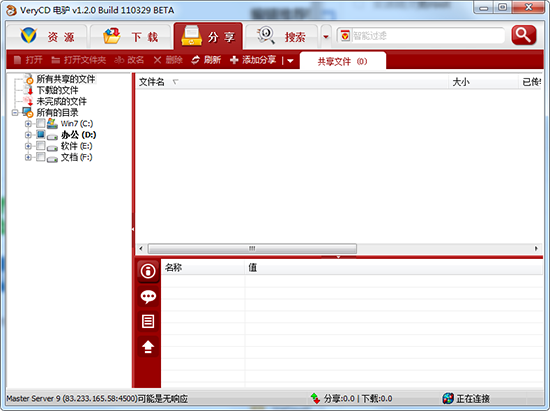Click the 改名 (Rename) toolbar button
Image resolution: width=550 pixels, height=411 pixels.
point(129,60)
